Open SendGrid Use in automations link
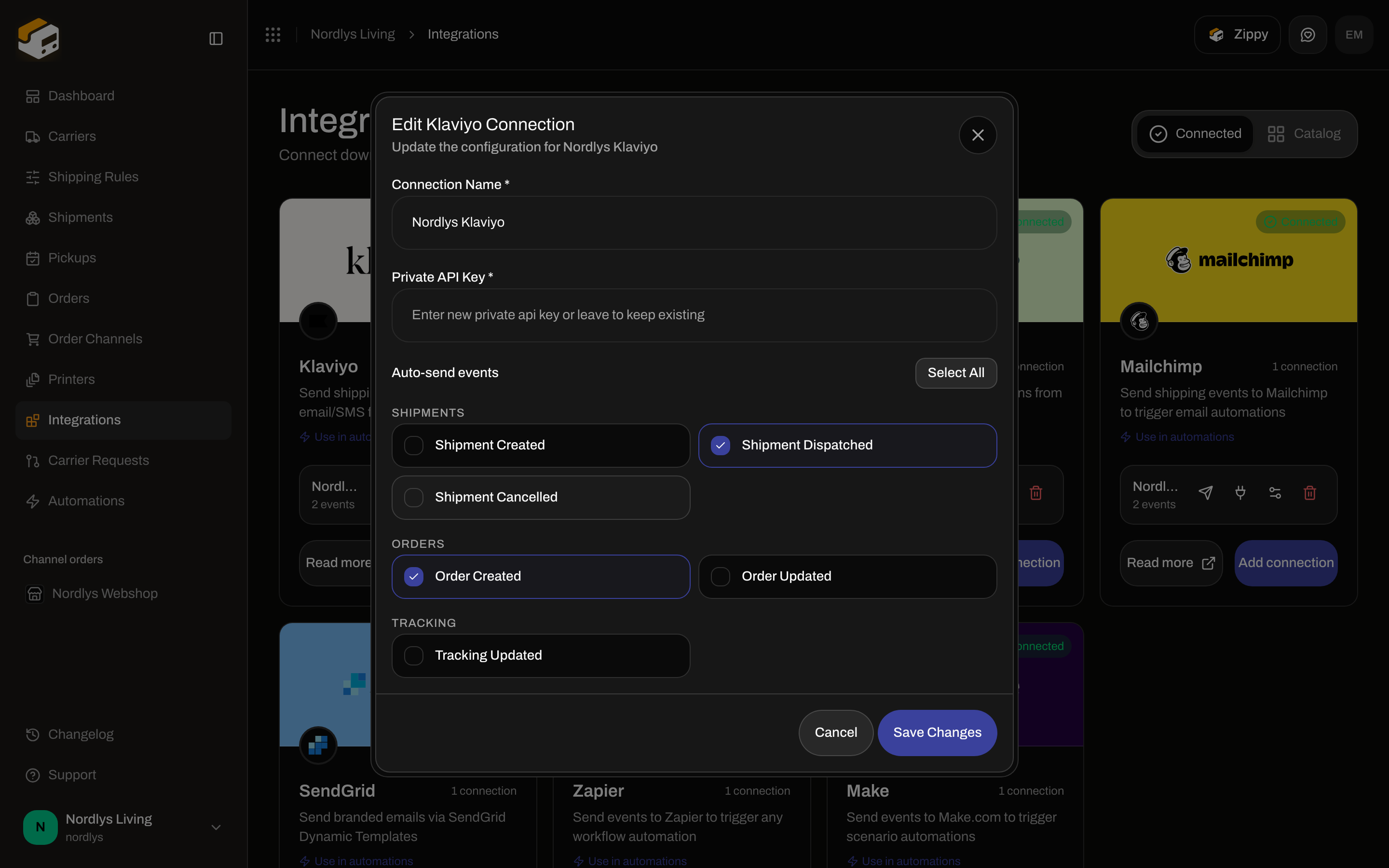 click(356, 861)
